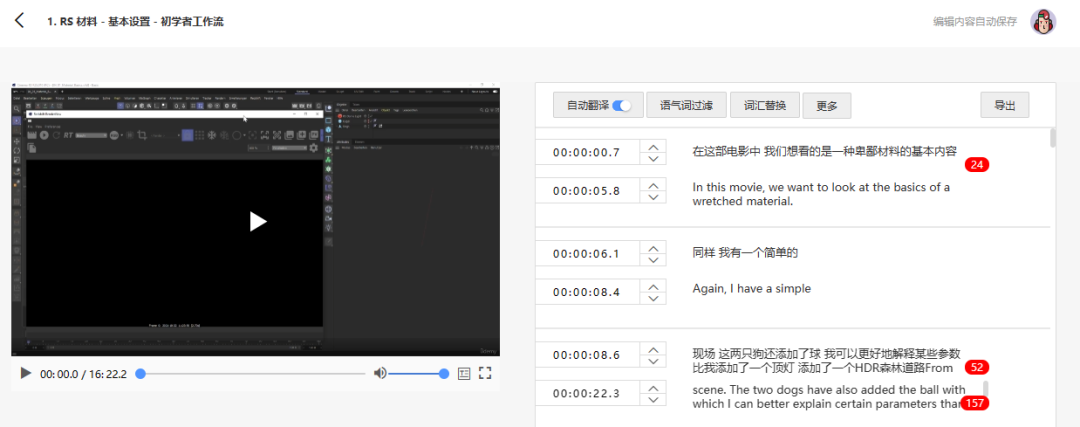Play the video with the center play overlay
Viewport: 1080px width, 427px height.
(258, 221)
